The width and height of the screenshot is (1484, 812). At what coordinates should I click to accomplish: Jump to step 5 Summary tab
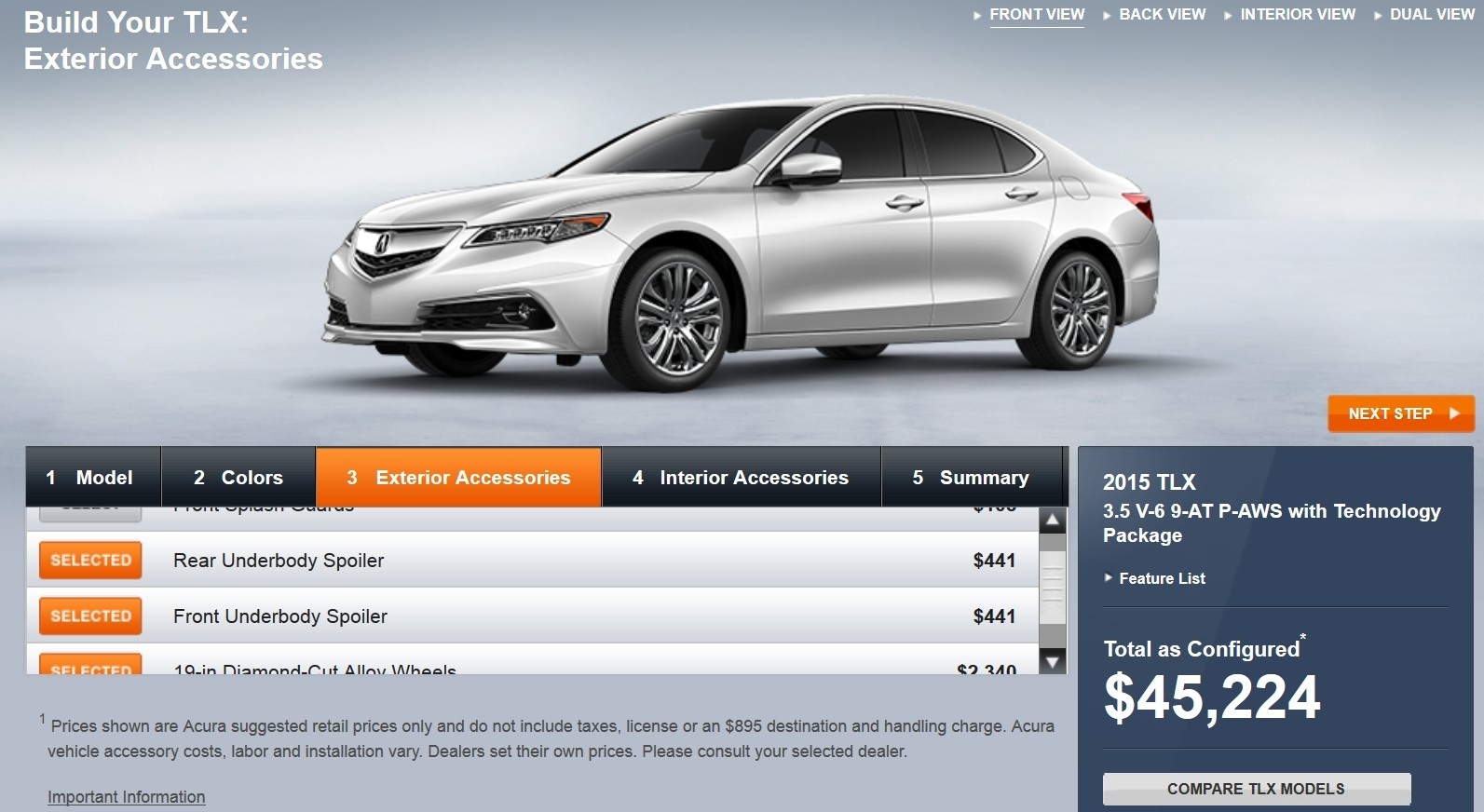click(972, 478)
